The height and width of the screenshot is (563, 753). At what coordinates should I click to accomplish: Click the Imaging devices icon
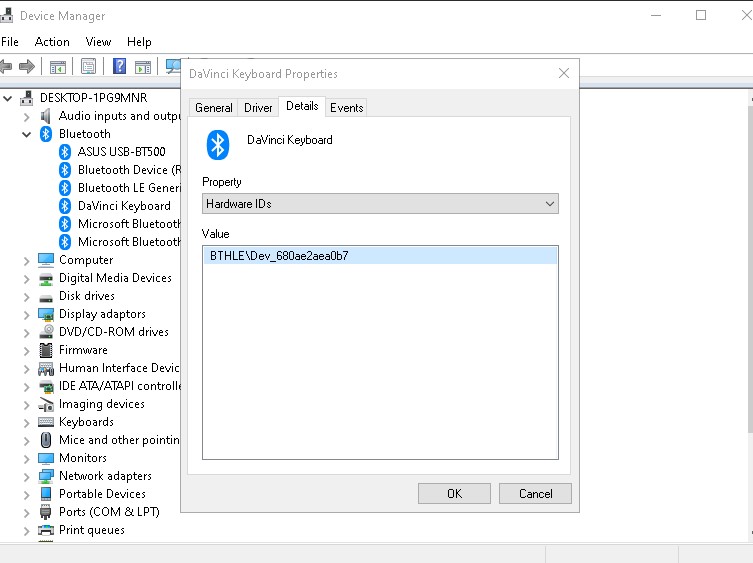(46, 404)
